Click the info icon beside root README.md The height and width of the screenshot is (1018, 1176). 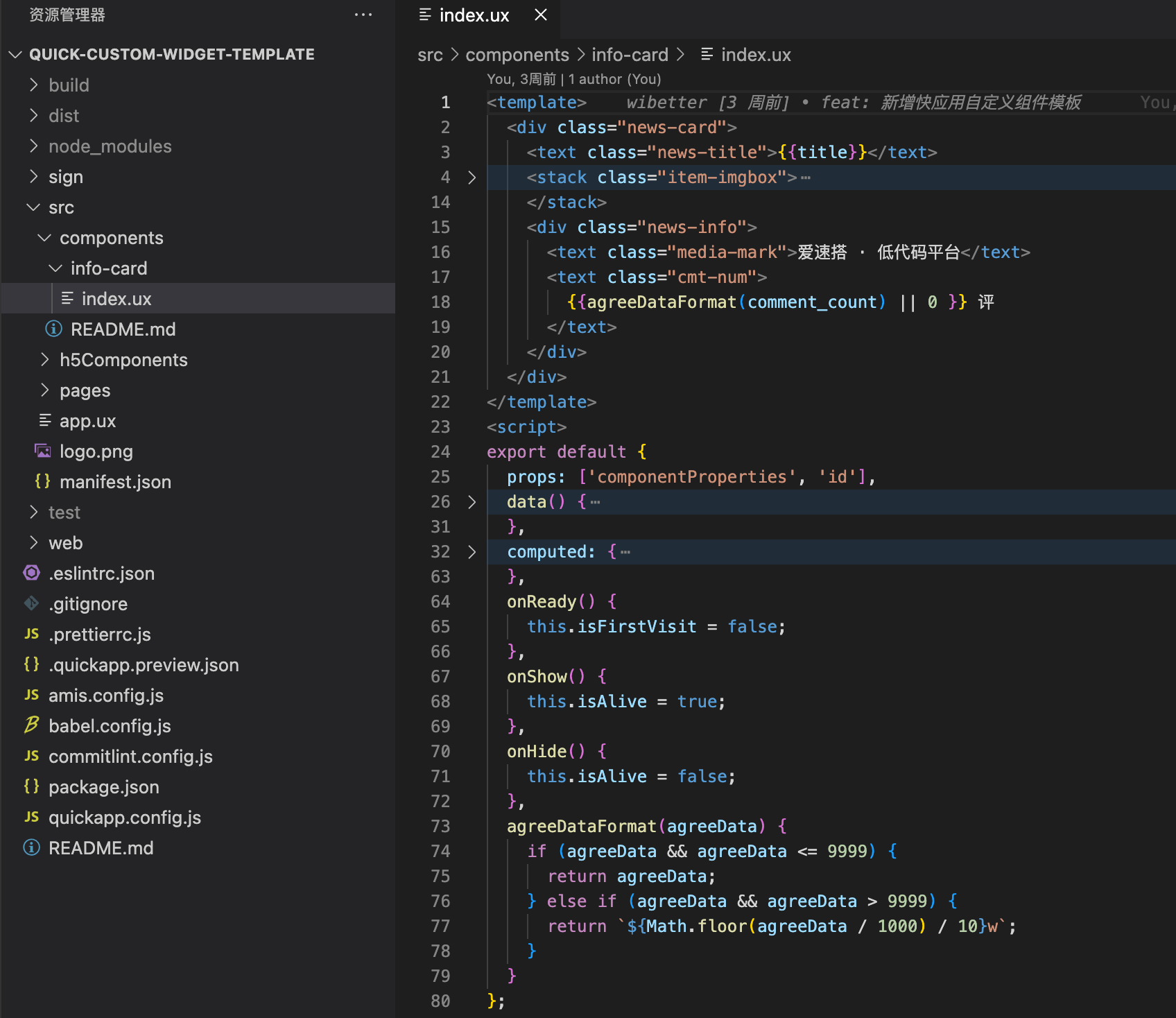[31, 847]
